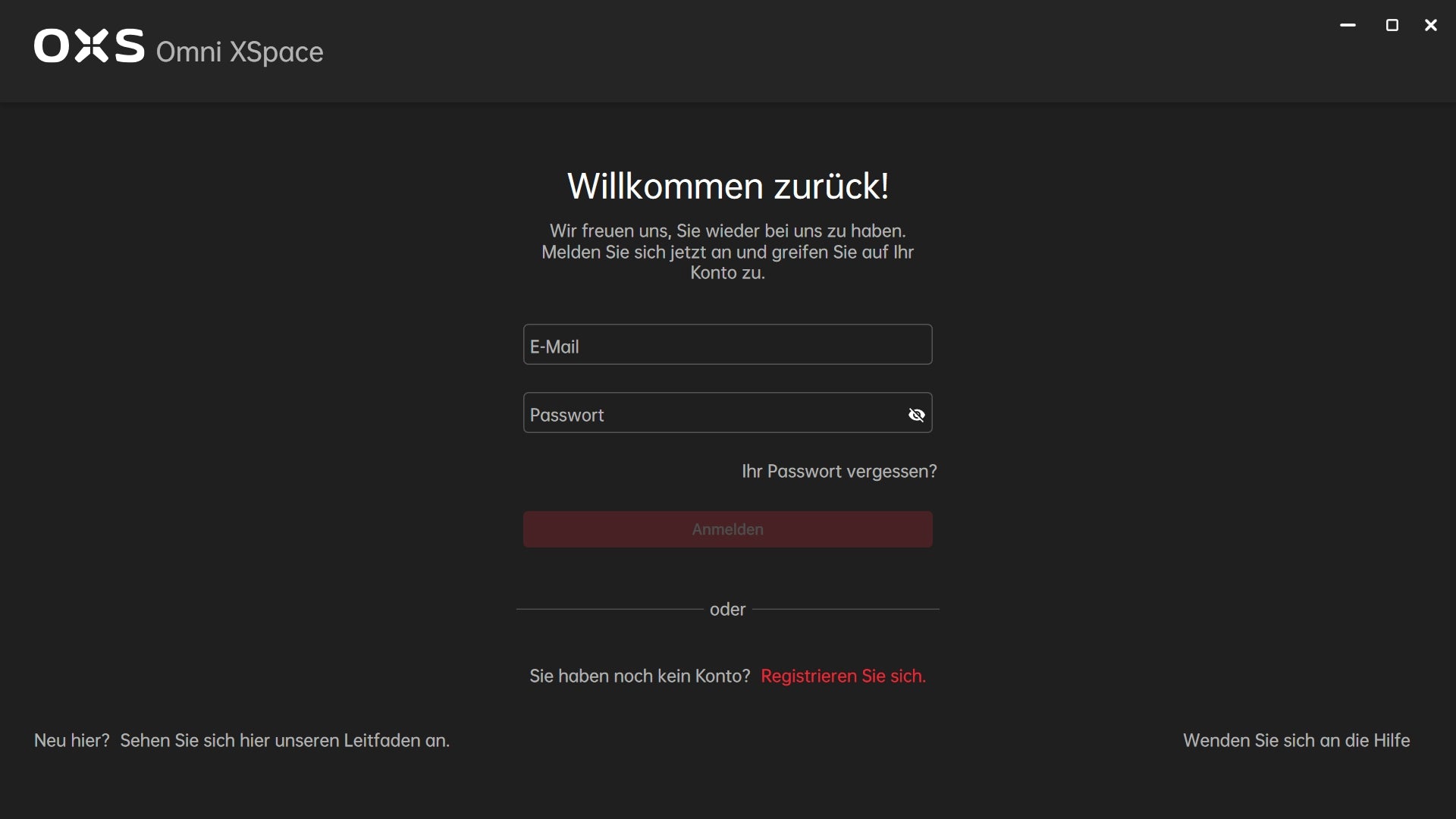
Task: Click the 'Neu hier?' text
Action: tap(72, 741)
